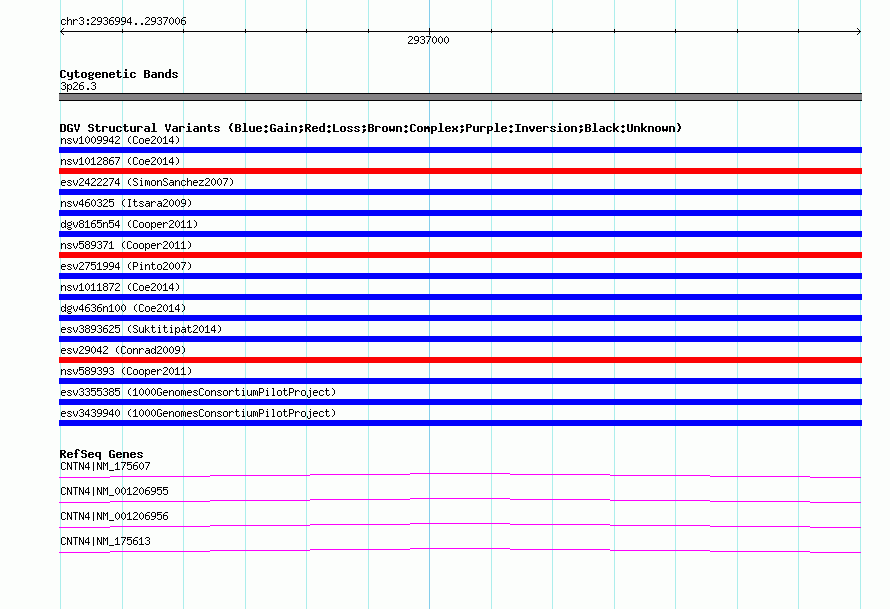Open variant esv29042 (Conrad2009) label
890x609 pixels.
(x=123, y=350)
